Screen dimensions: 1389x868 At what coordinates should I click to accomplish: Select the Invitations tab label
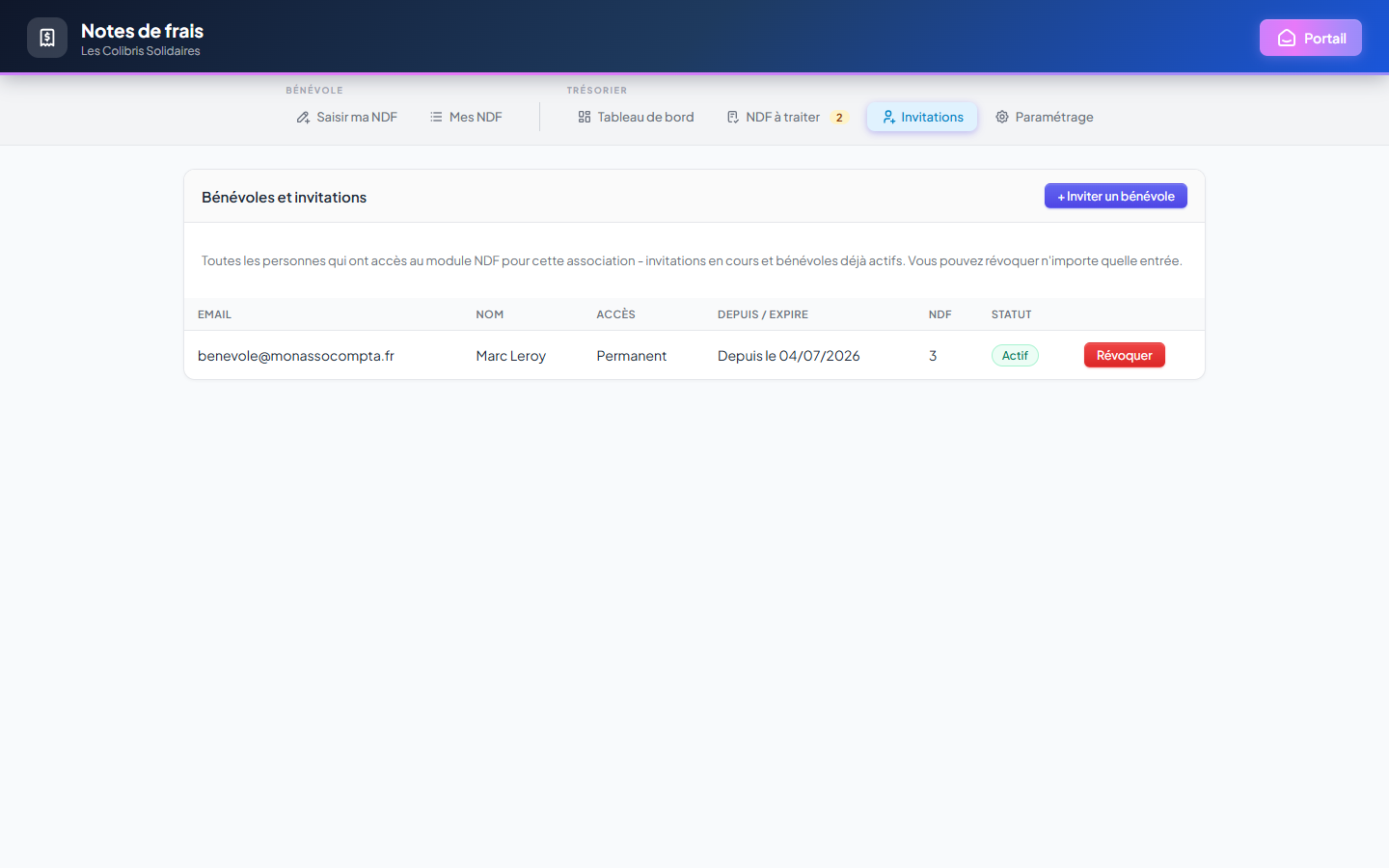(932, 117)
